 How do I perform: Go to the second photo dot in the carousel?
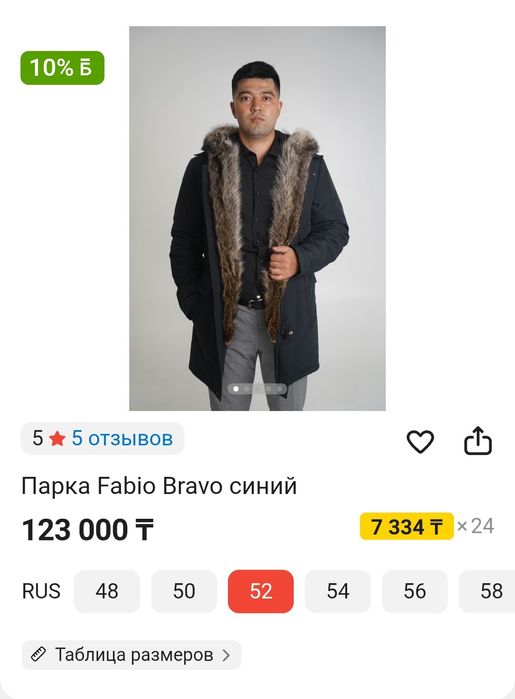pos(247,389)
